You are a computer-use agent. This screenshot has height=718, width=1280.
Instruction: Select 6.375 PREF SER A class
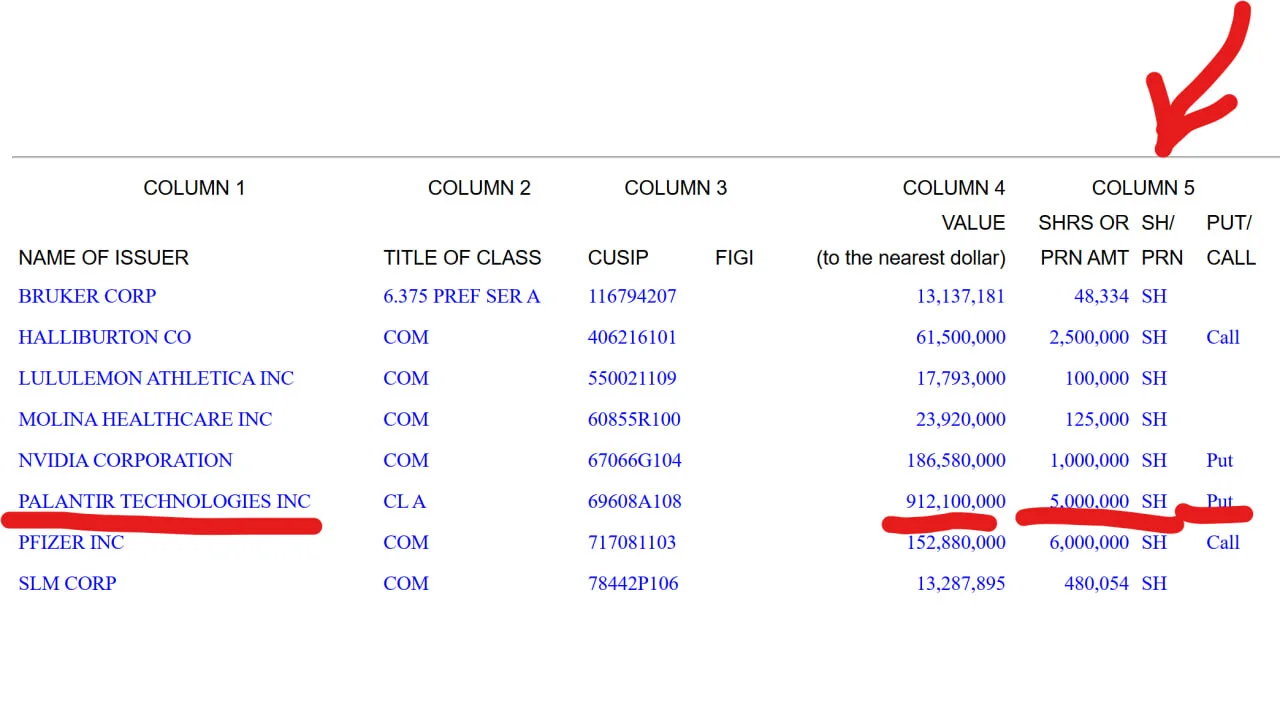pos(461,296)
